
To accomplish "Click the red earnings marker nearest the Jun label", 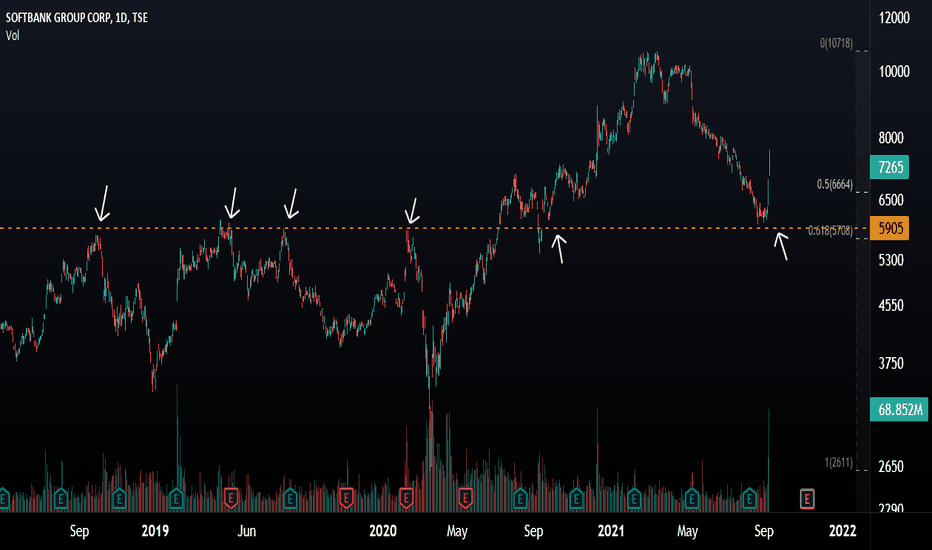I will [231, 498].
